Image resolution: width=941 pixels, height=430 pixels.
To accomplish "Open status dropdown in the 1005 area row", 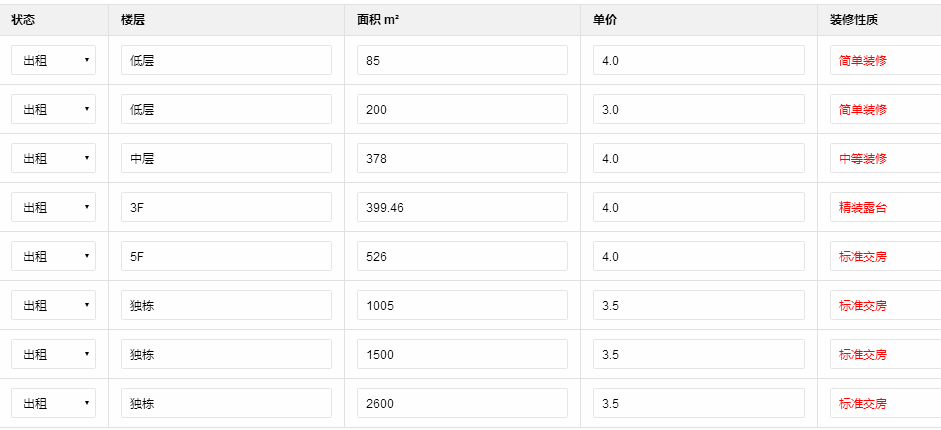I will 54,305.
